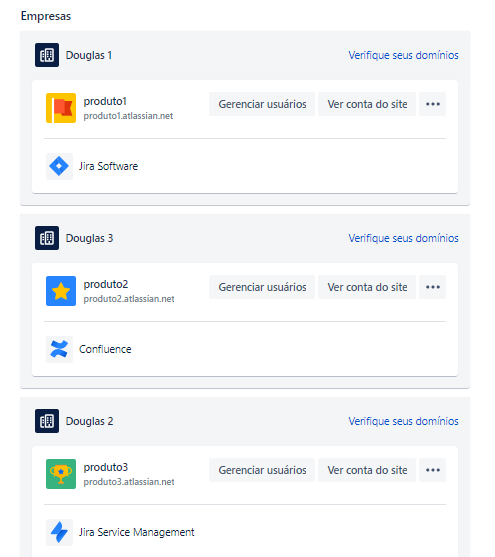Click the Jira Service Management lightning icon
The image size is (495, 557).
coord(59,532)
